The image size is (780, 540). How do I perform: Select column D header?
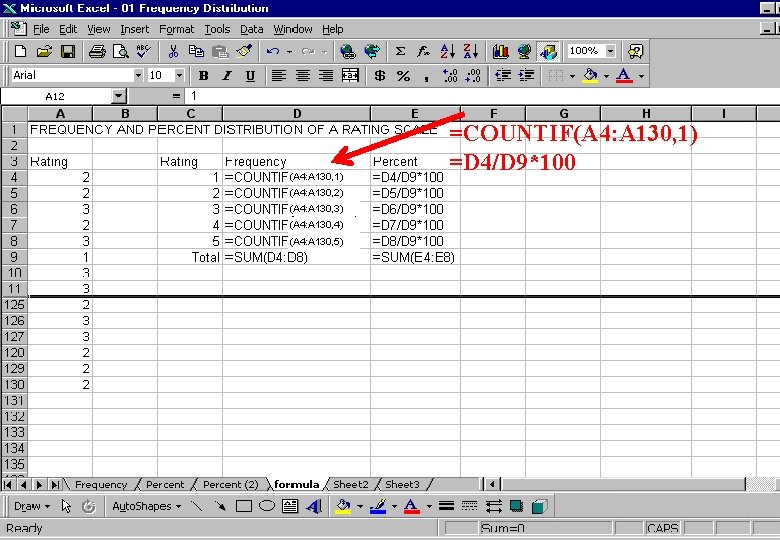point(296,113)
